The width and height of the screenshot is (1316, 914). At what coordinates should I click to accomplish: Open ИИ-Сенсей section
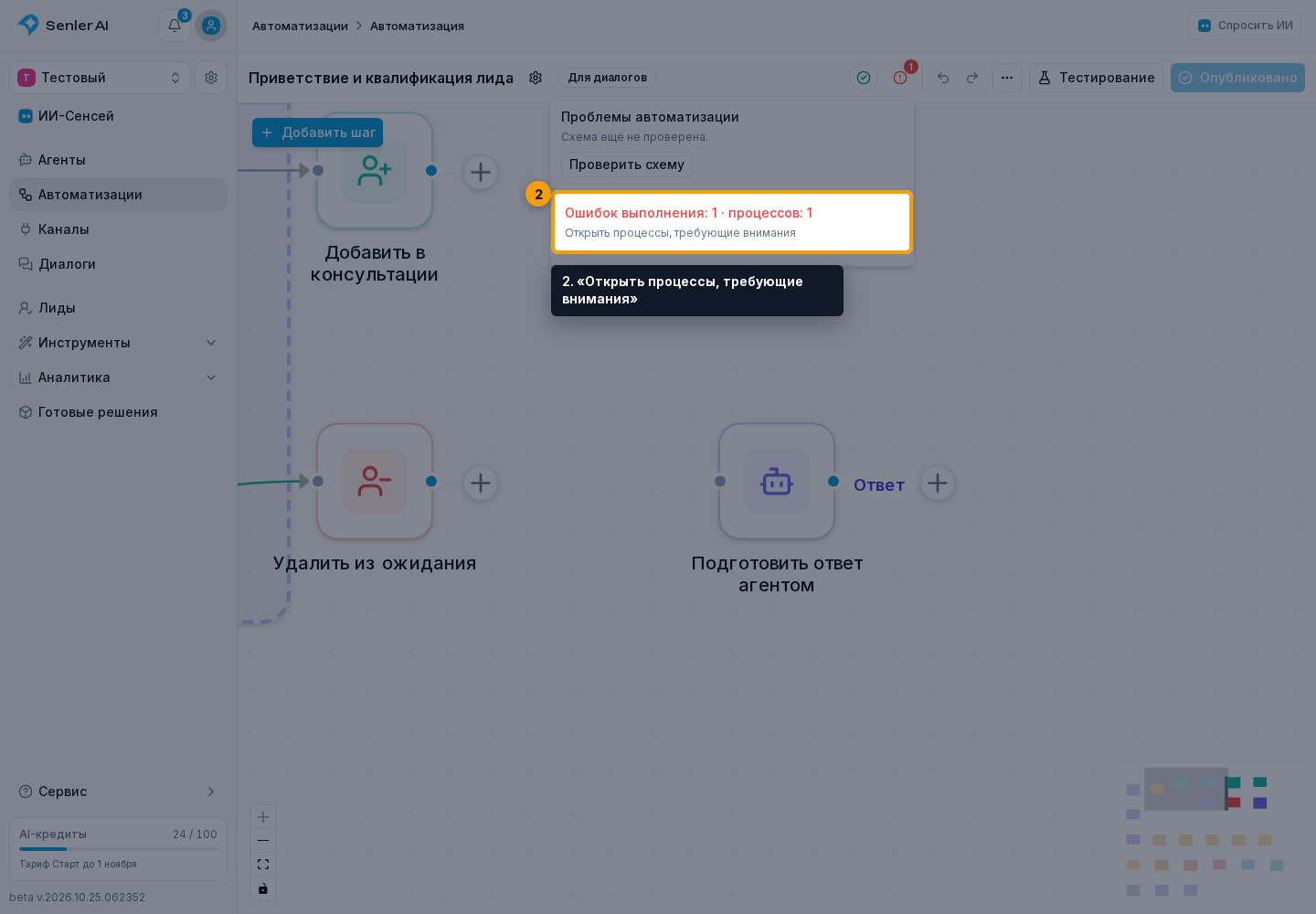coord(119,116)
